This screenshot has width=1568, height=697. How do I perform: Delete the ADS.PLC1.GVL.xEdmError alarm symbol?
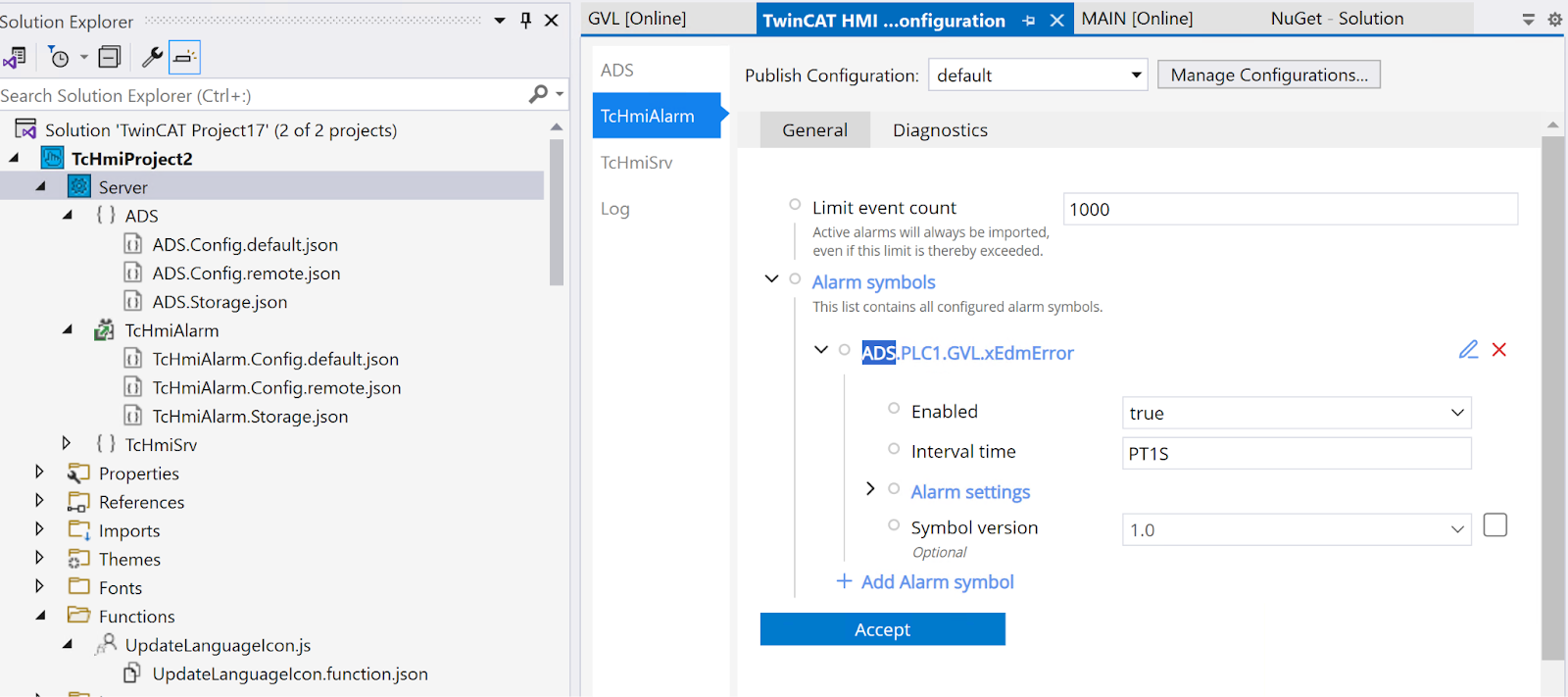(1499, 350)
